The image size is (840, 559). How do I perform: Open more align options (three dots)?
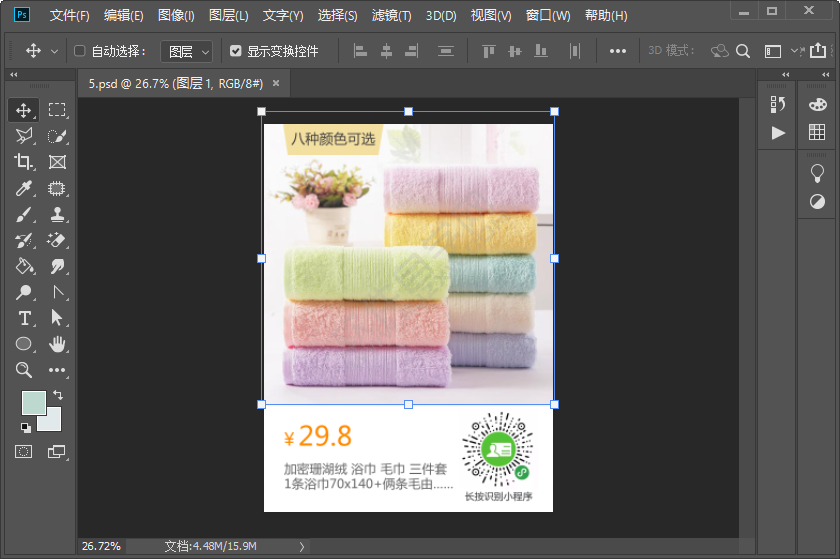pyautogui.click(x=618, y=51)
